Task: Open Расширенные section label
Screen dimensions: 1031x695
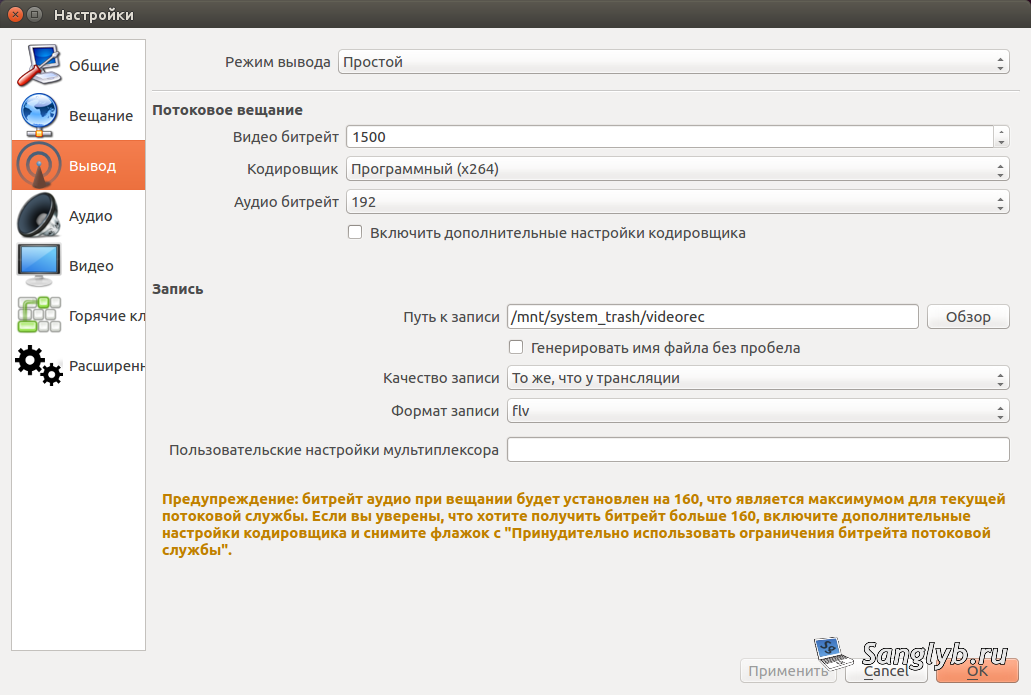Action: pos(107,366)
